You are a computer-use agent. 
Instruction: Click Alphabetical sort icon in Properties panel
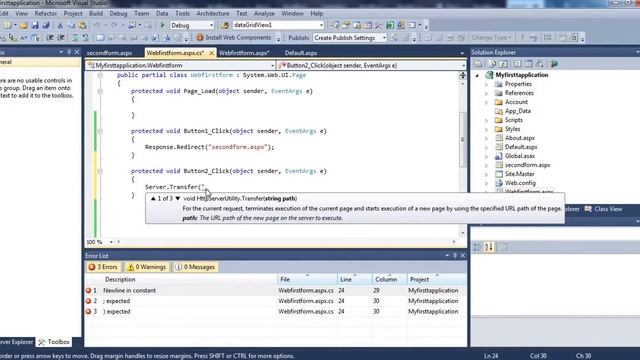pos(489,247)
